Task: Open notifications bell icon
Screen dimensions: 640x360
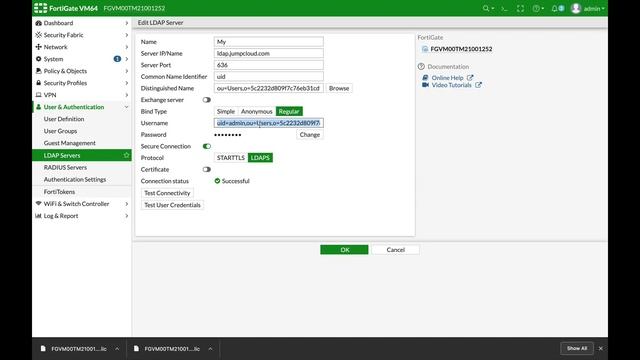Action: pos(554,8)
